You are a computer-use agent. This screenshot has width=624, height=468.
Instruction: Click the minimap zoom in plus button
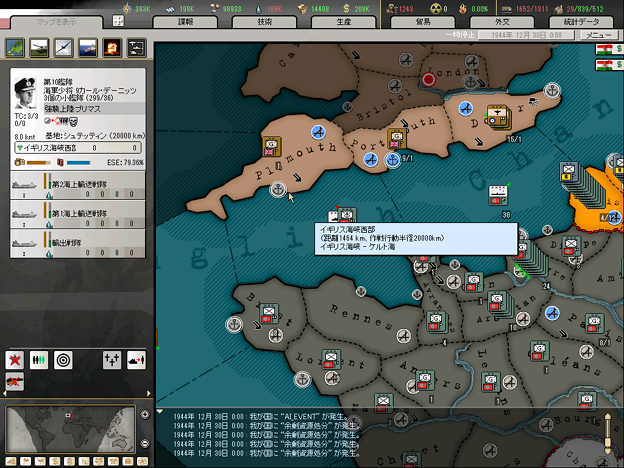[x=145, y=414]
